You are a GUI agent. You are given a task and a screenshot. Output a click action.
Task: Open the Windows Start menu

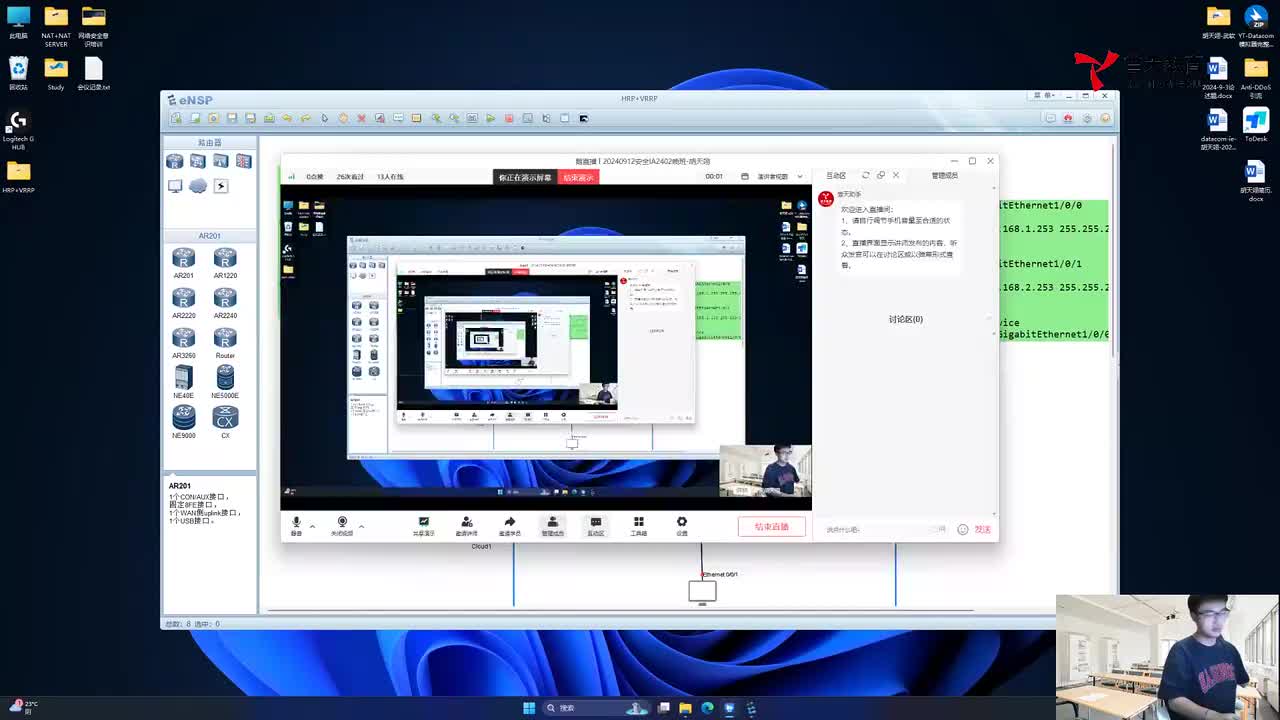[529, 708]
